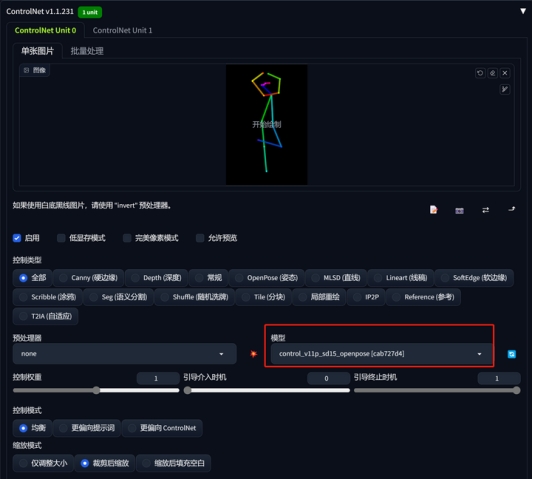Disable the 启用 checkbox
This screenshot has width=533, height=479.
pos(17,238)
